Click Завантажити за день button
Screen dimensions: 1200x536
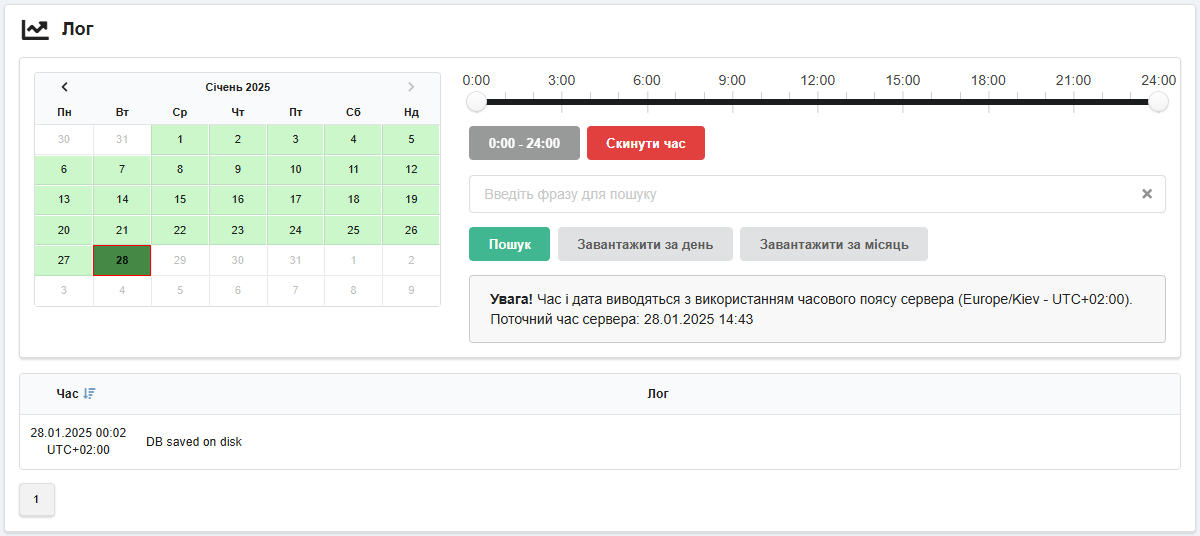pos(645,244)
